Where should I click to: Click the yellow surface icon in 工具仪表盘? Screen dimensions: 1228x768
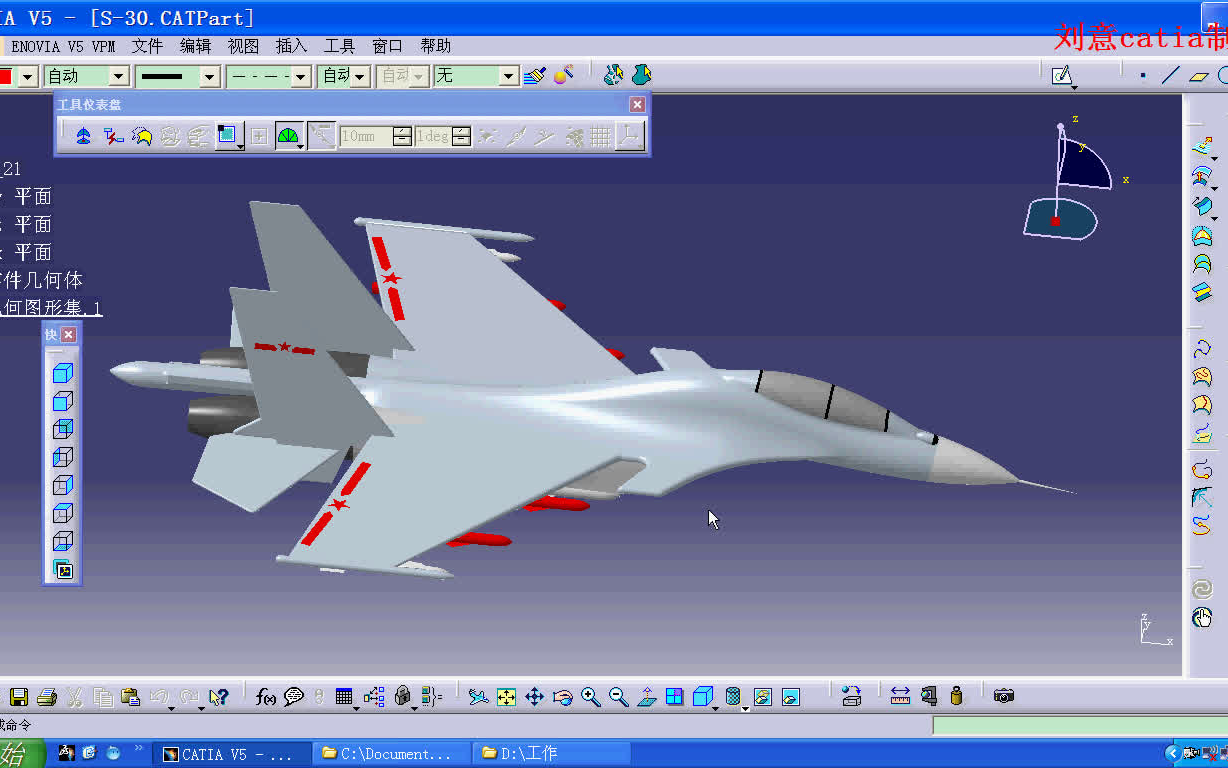pos(141,136)
